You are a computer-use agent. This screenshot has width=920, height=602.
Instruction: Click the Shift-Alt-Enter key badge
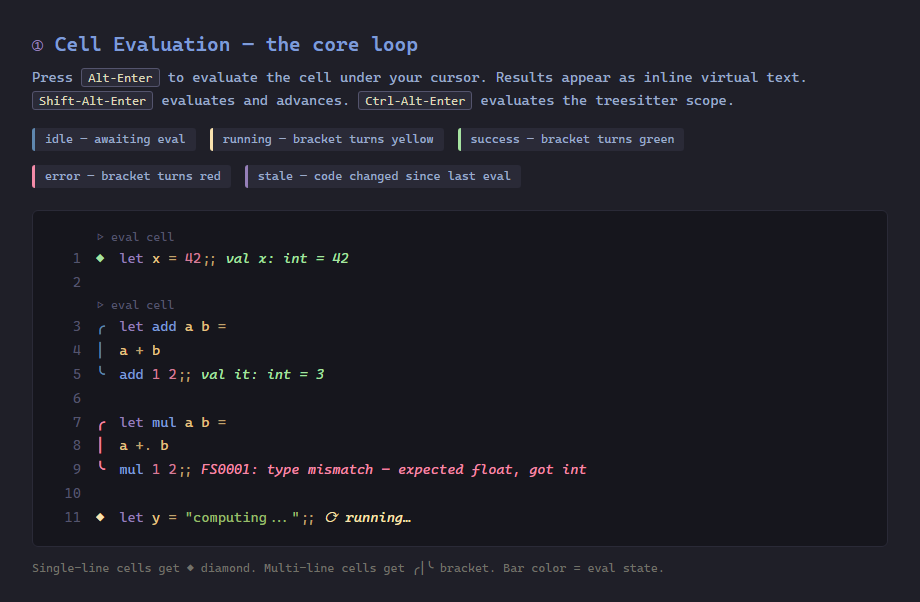point(92,100)
